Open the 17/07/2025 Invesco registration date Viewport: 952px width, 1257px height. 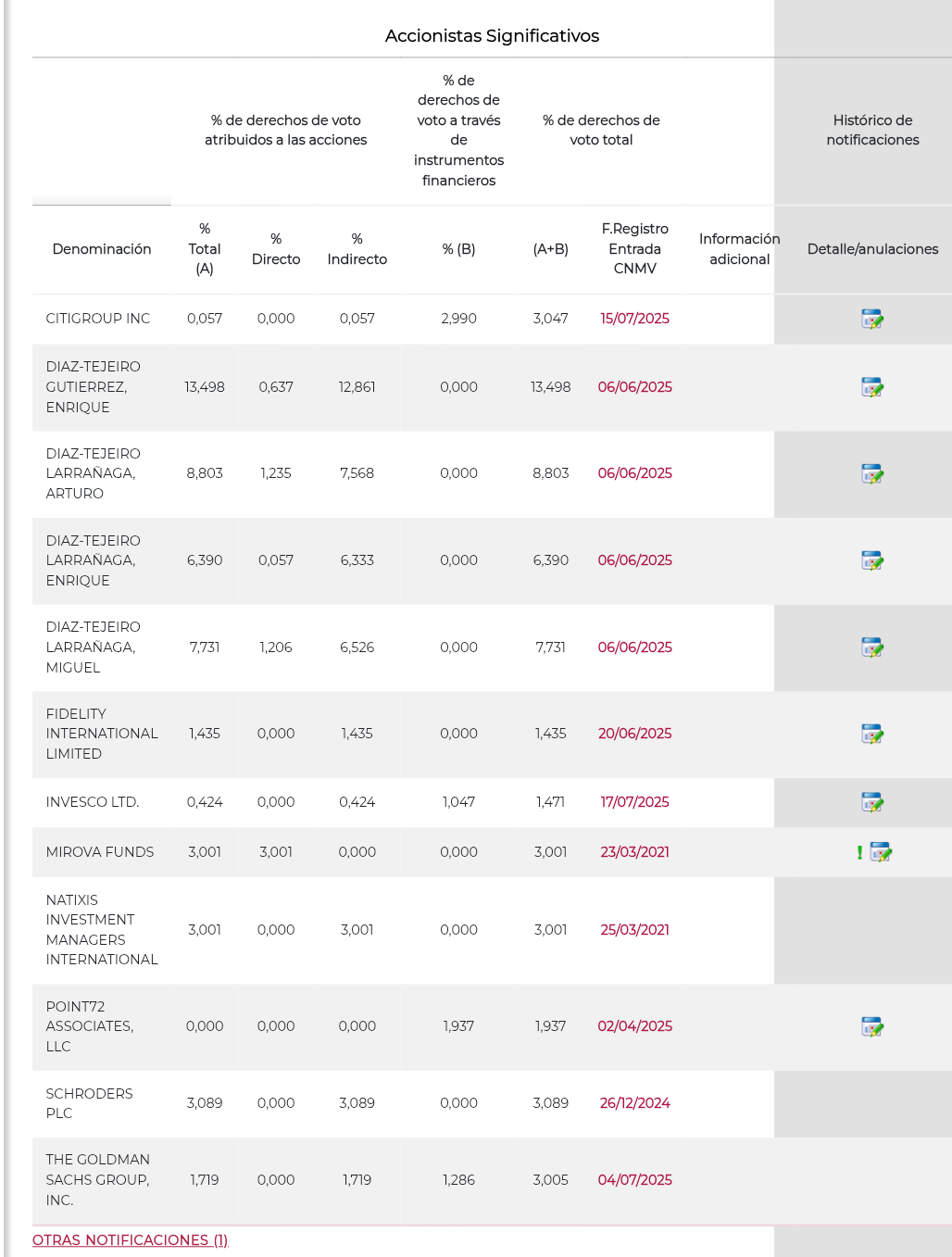[634, 802]
